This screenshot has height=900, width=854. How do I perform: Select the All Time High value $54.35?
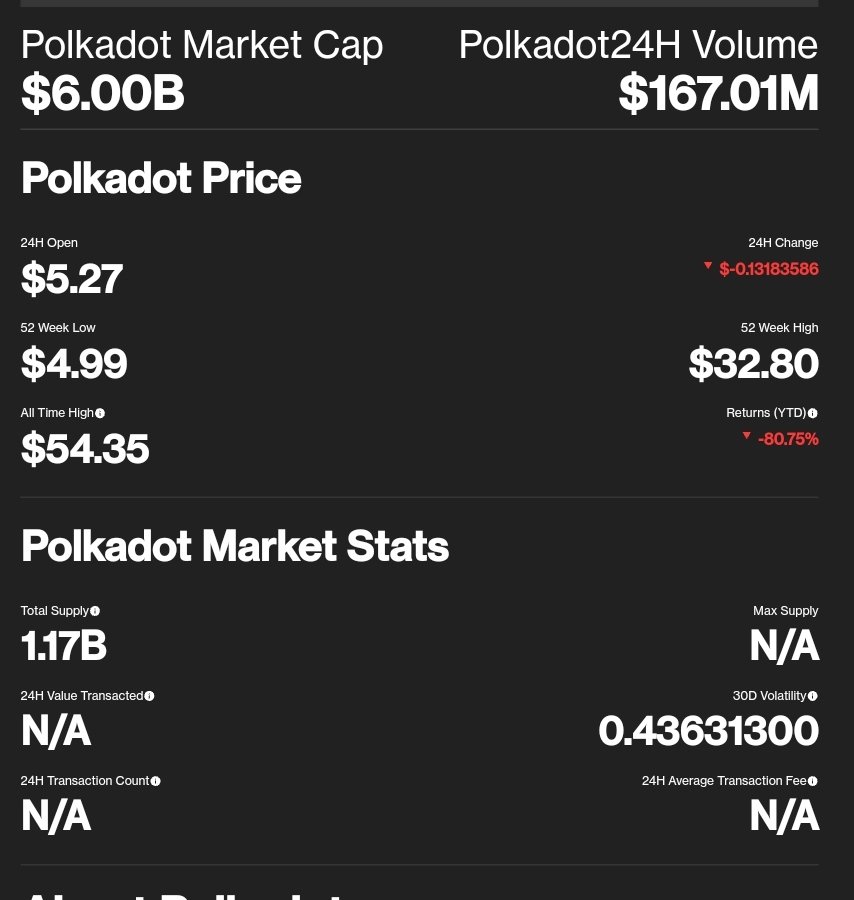coord(85,448)
